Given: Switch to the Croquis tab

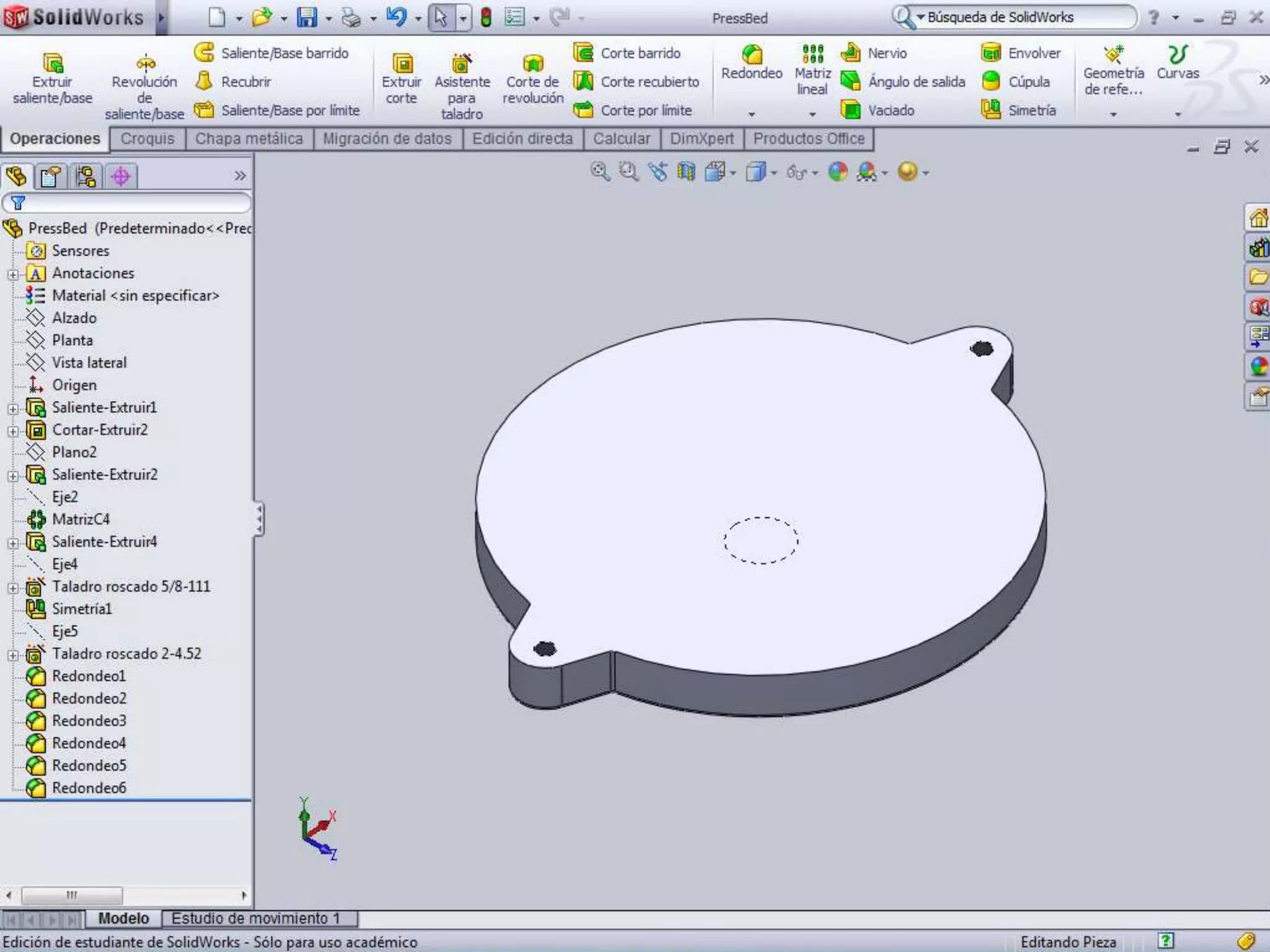Looking at the screenshot, I should point(148,139).
